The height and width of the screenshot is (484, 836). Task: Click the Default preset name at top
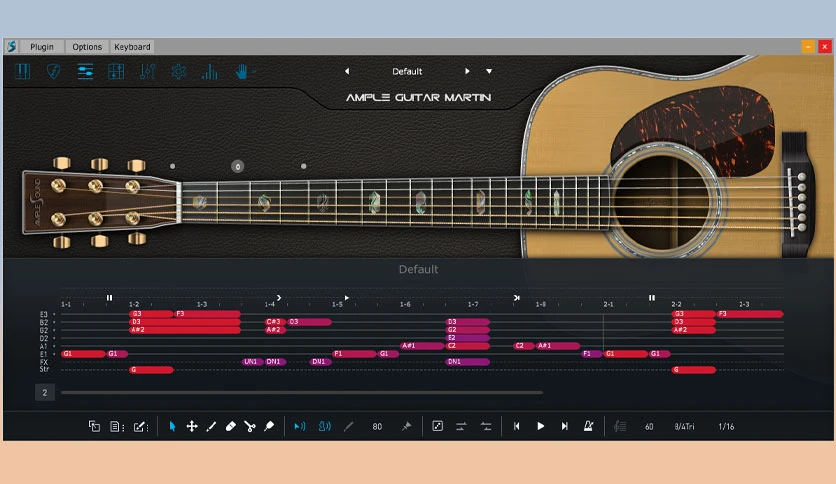[x=407, y=71]
